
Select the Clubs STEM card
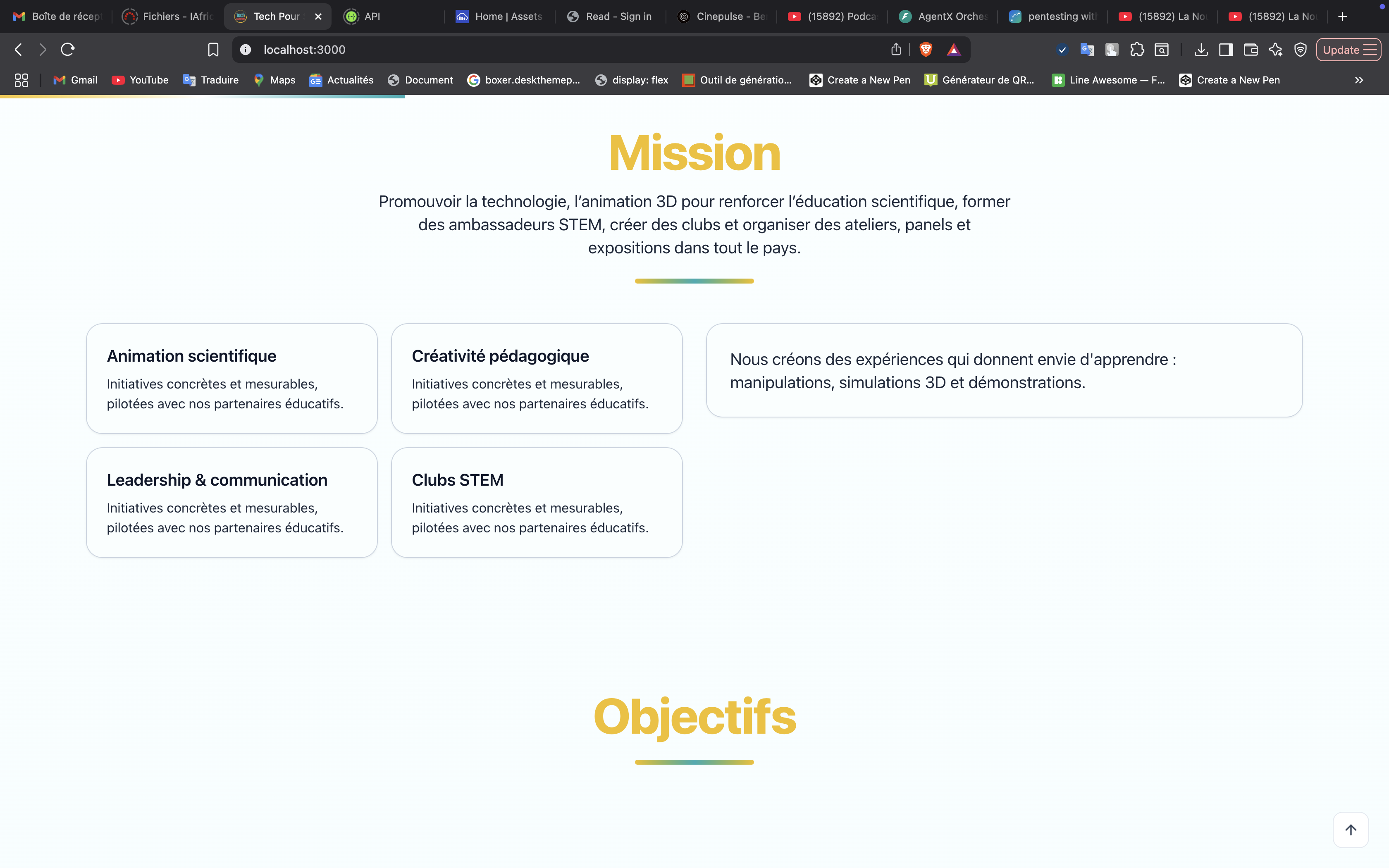pos(537,502)
